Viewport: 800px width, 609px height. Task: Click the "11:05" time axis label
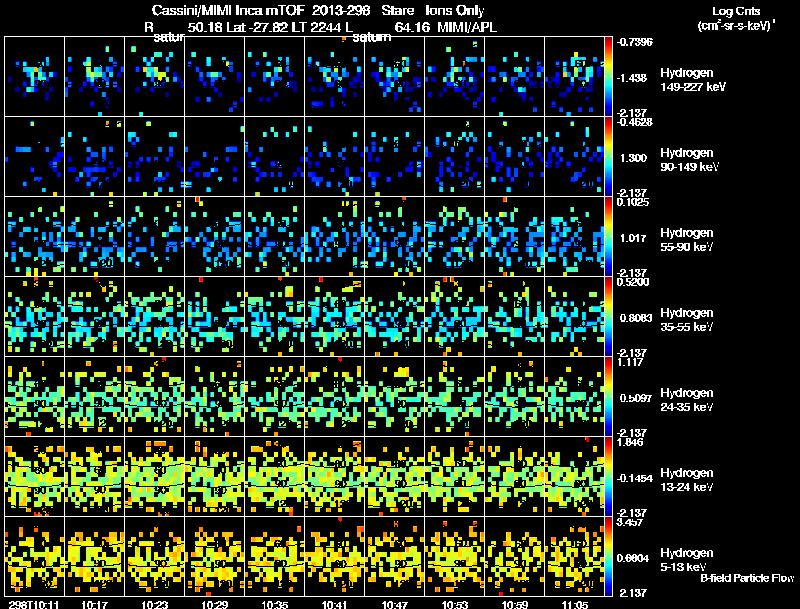(575, 604)
